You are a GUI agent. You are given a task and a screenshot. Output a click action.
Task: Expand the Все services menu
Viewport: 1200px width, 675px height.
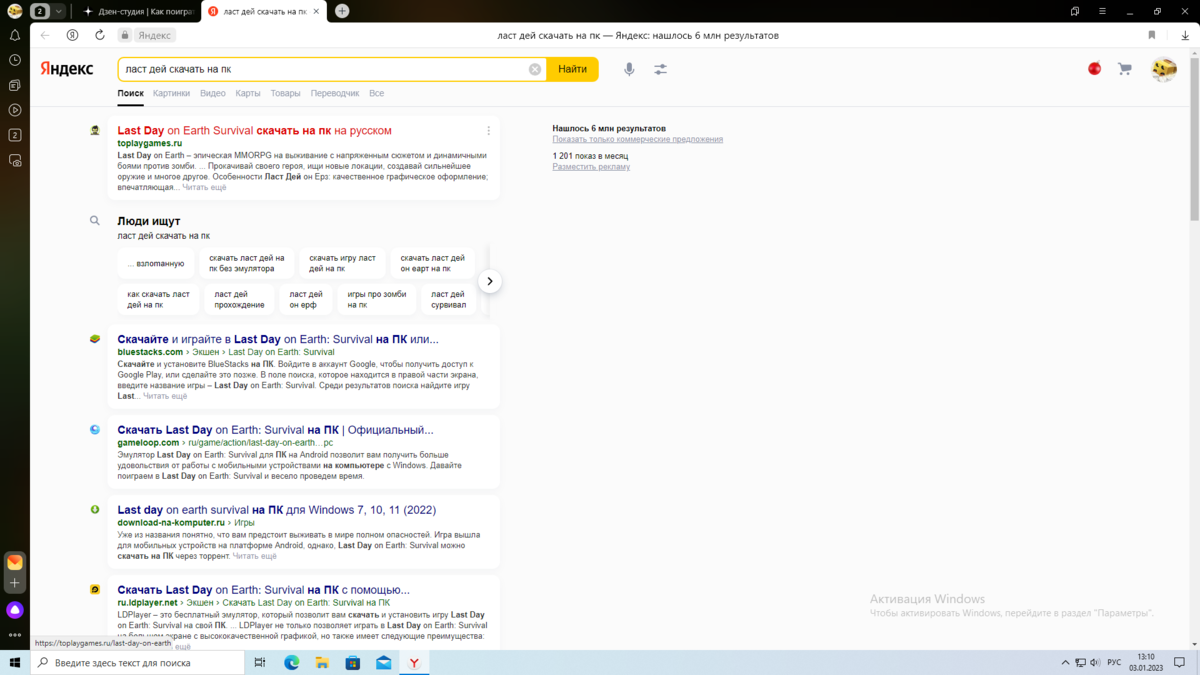[376, 93]
